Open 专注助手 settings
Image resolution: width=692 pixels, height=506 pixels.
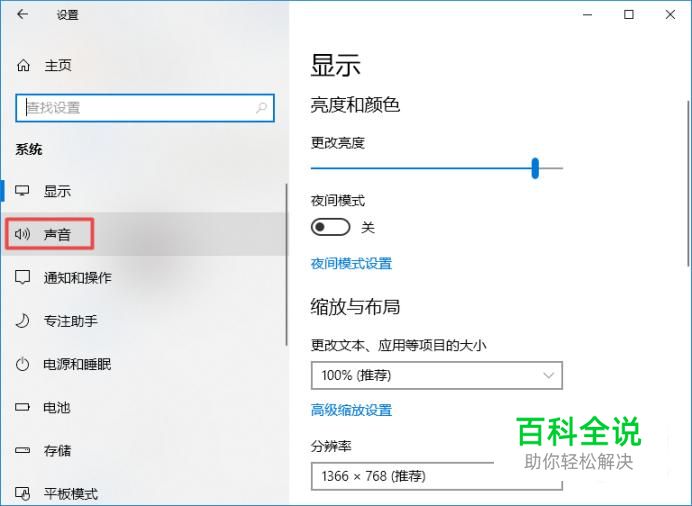(144, 321)
